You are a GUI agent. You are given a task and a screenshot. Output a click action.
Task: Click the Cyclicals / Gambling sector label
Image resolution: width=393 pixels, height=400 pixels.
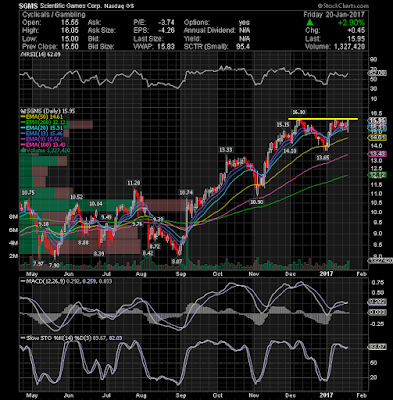54,14
